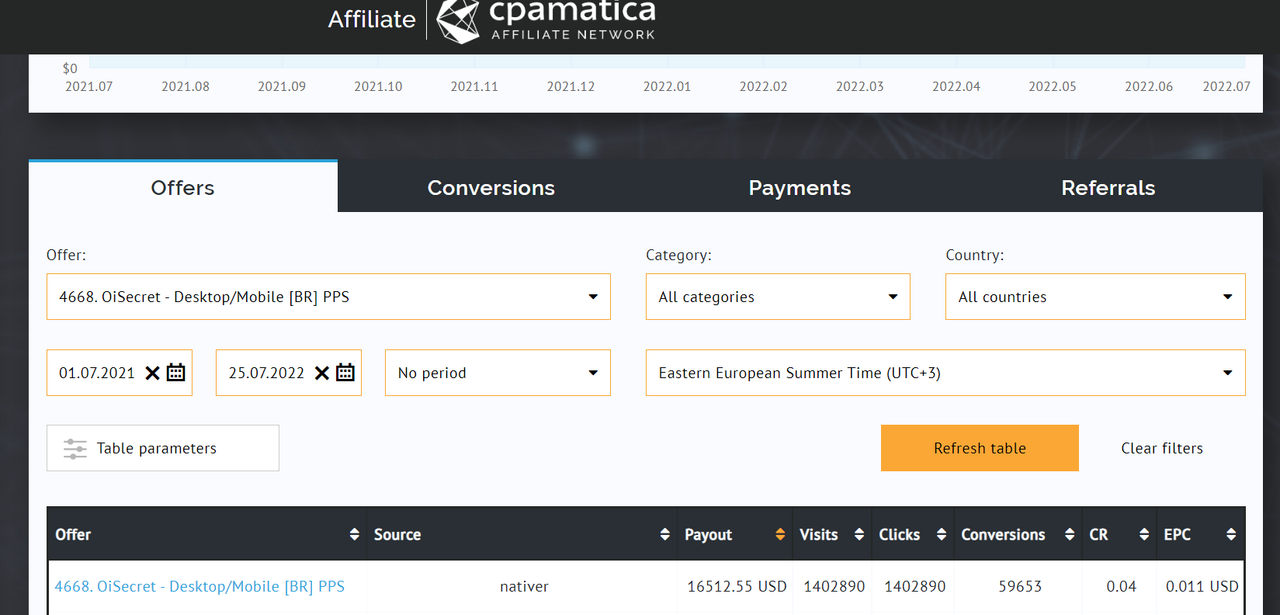Screen dimensions: 1280x615
Task: Open the All categories dropdown
Action: (778, 297)
